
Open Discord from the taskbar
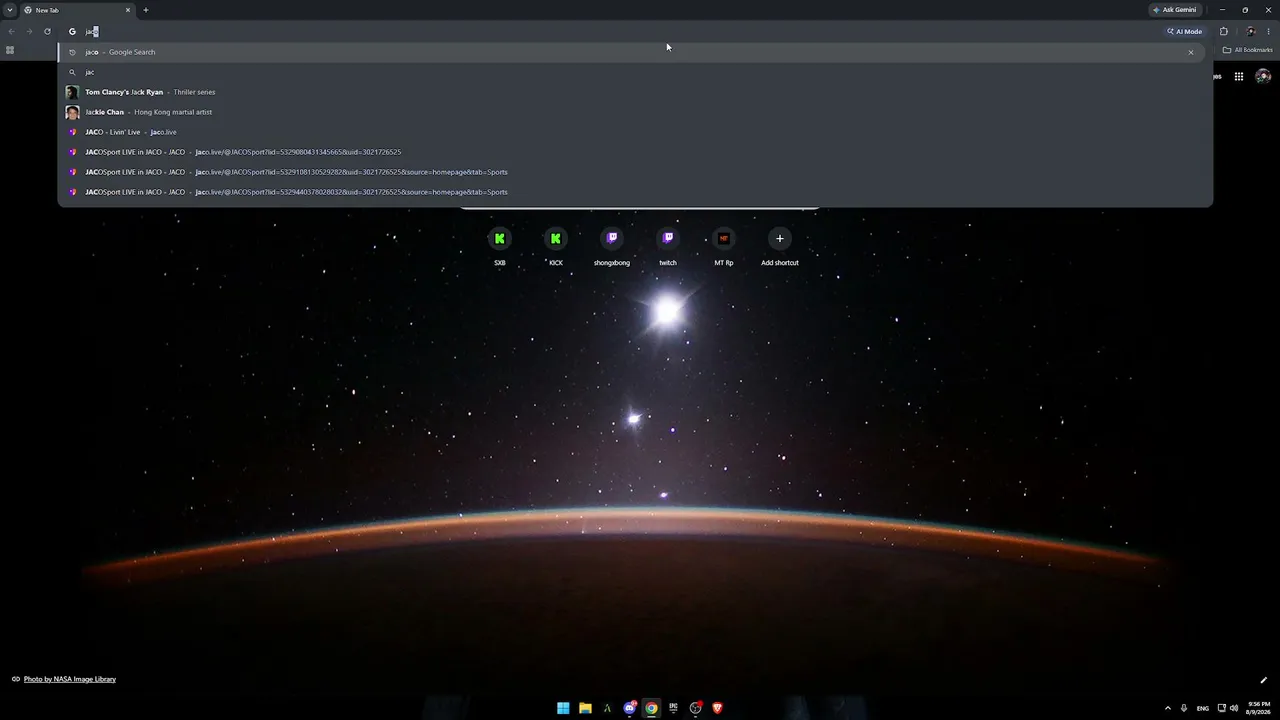pos(630,708)
